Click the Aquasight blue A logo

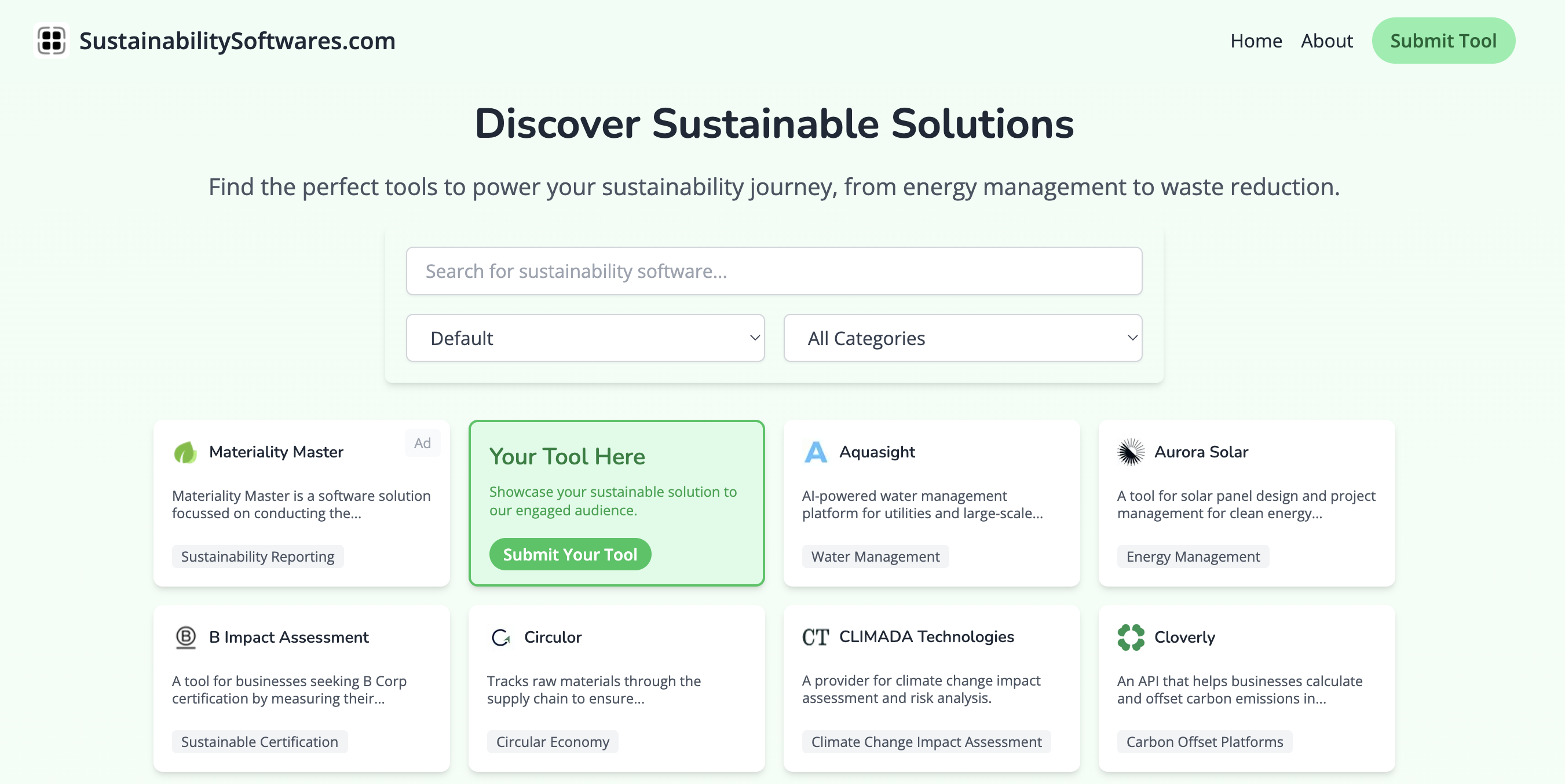(x=816, y=452)
